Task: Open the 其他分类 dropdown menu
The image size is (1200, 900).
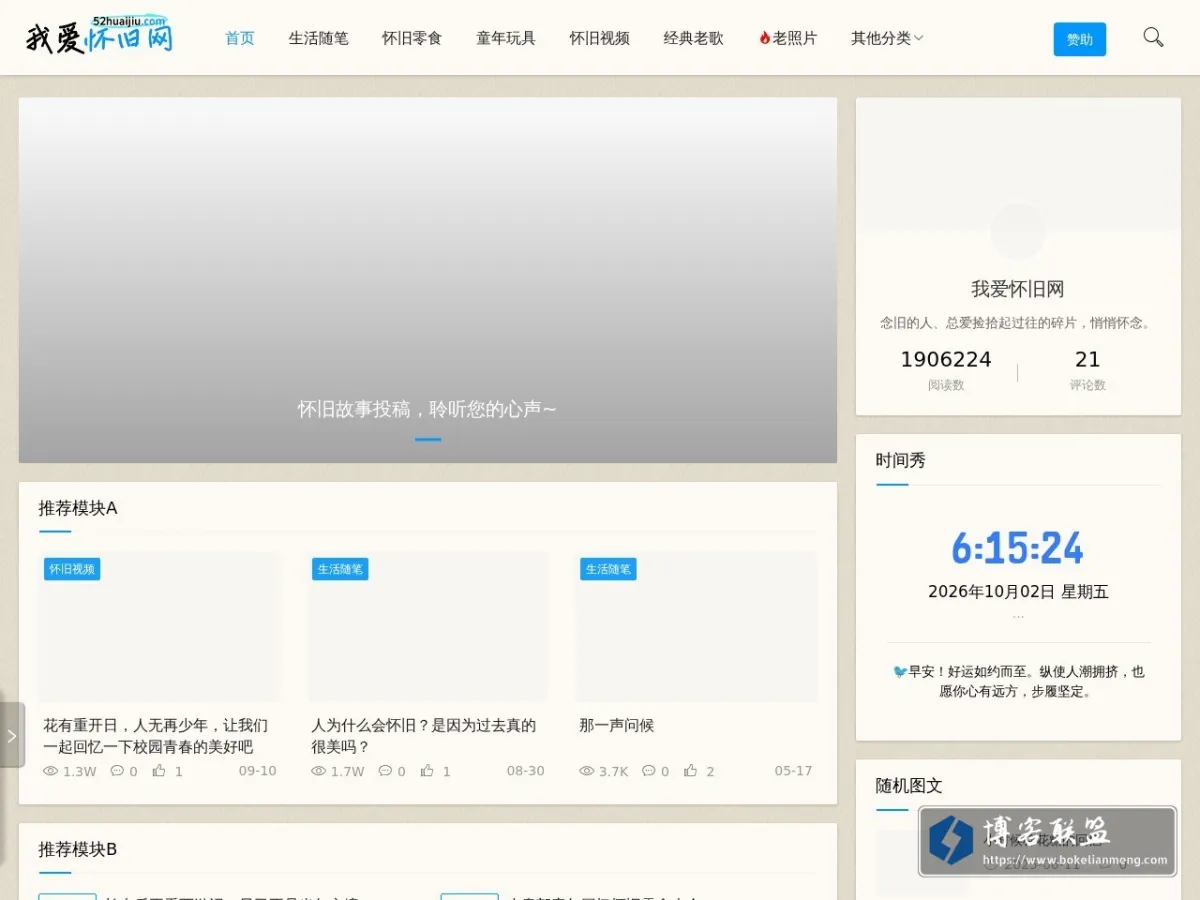Action: (887, 38)
